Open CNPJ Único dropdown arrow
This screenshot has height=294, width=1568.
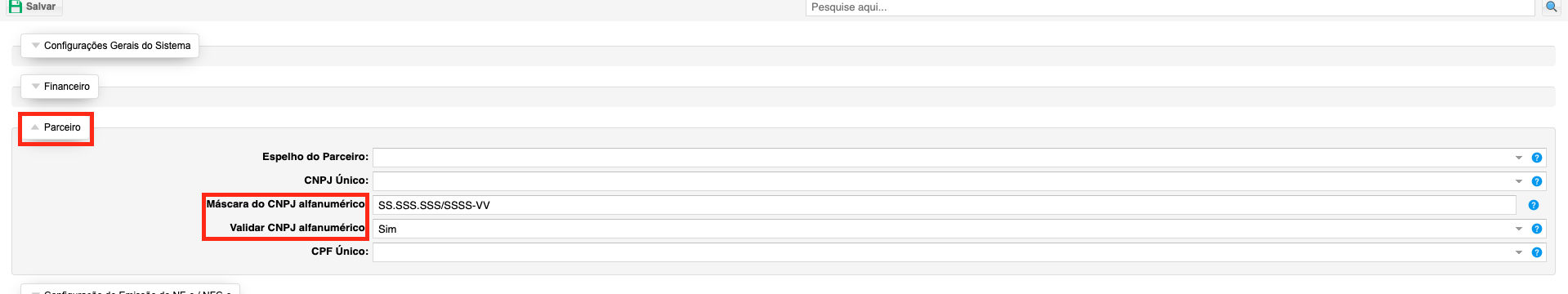pos(1519,181)
